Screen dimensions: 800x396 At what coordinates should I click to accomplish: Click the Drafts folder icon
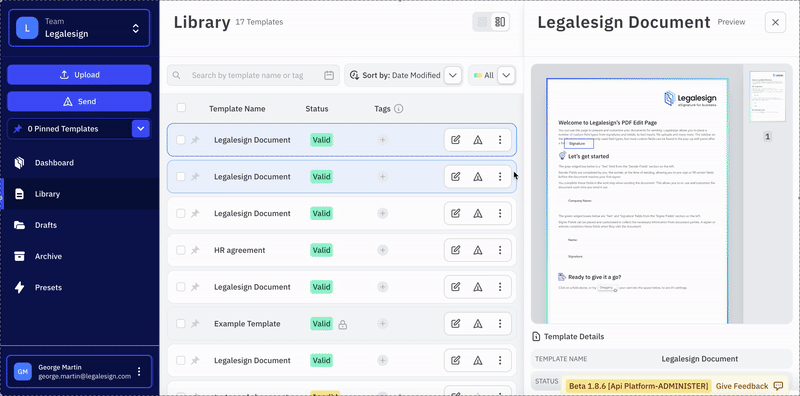pos(19,225)
